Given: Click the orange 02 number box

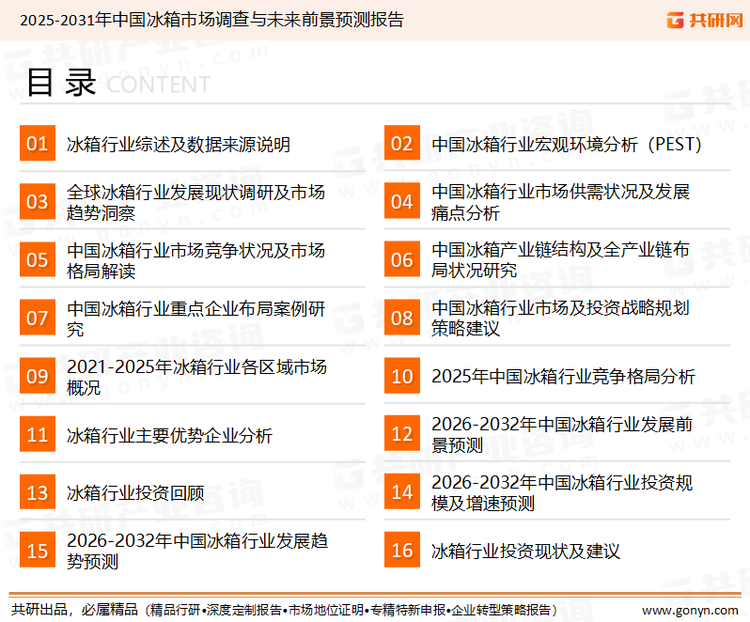Looking at the screenshot, I should (402, 143).
